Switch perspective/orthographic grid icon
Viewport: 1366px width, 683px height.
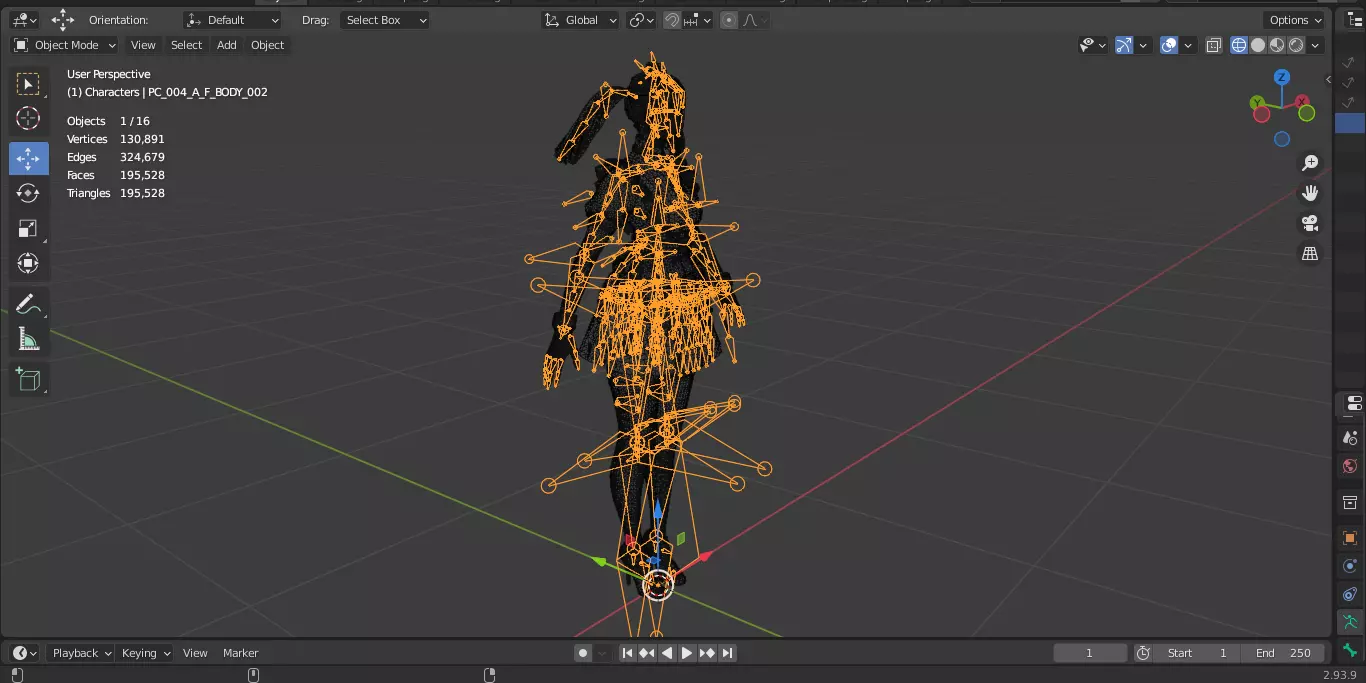(x=1309, y=254)
